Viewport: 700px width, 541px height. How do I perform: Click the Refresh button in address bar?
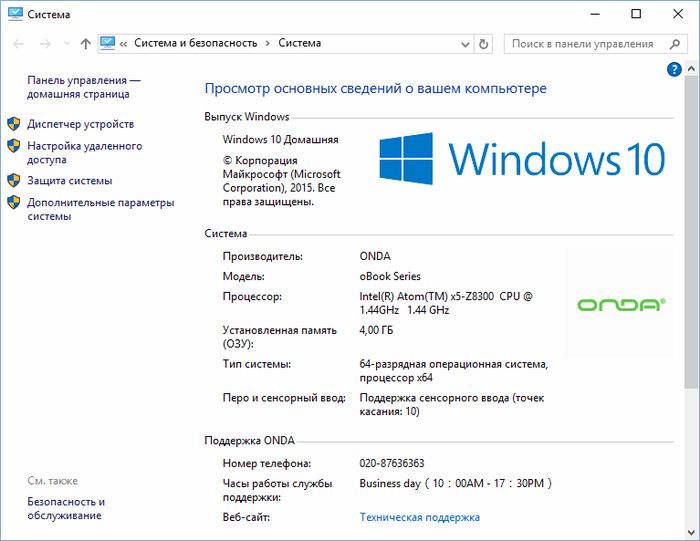pyautogui.click(x=485, y=44)
